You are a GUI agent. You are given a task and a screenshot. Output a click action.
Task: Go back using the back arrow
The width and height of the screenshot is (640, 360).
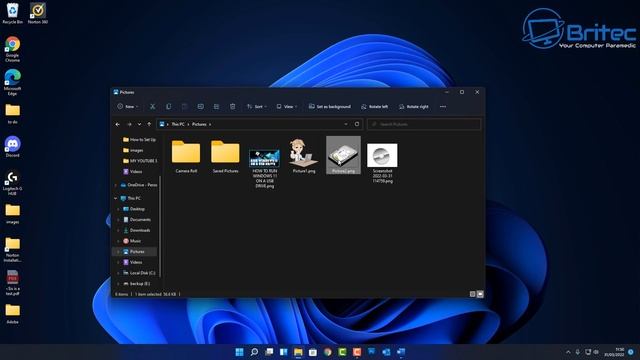(x=118, y=124)
